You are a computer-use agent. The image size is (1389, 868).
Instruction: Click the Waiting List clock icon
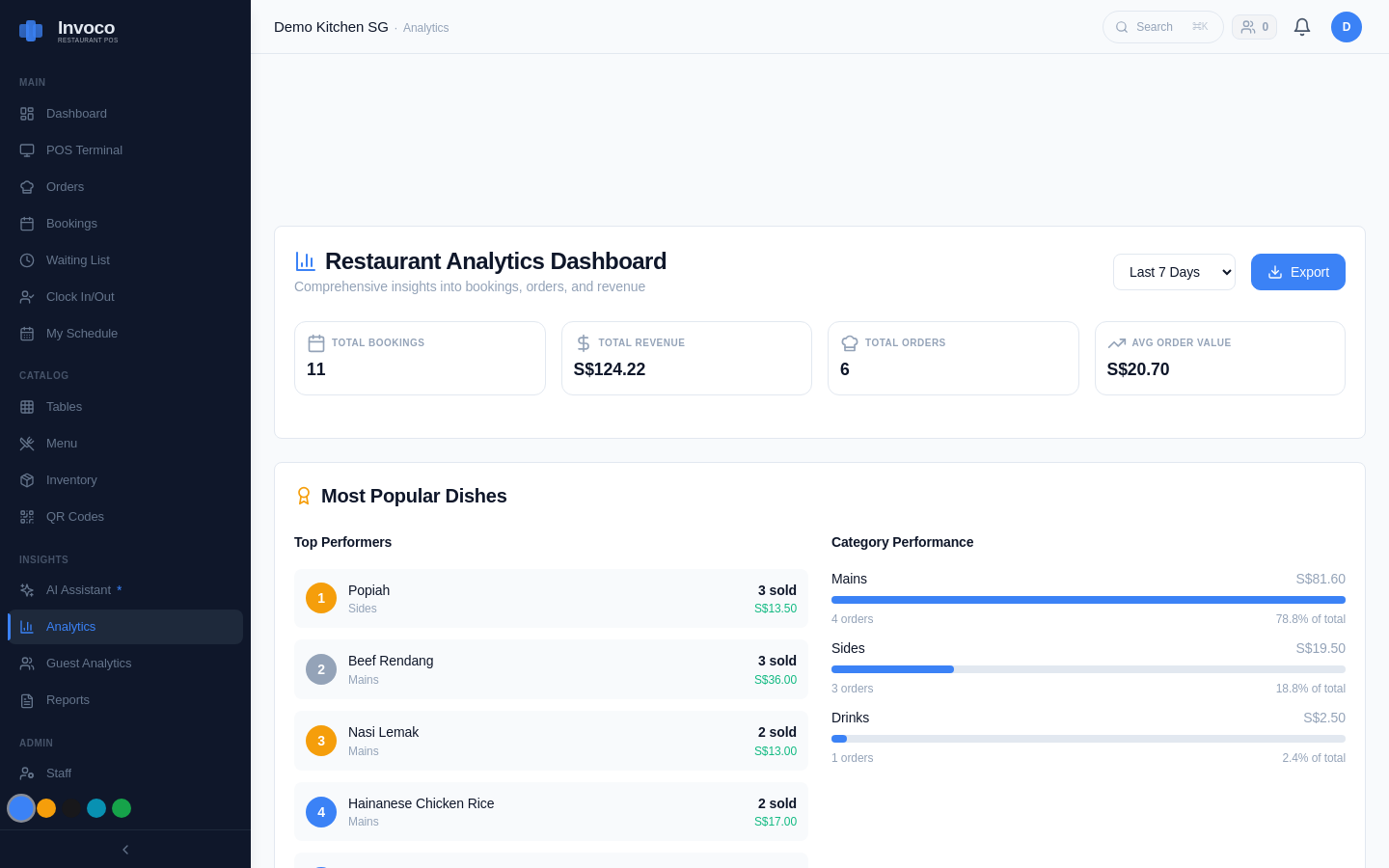tap(26, 259)
